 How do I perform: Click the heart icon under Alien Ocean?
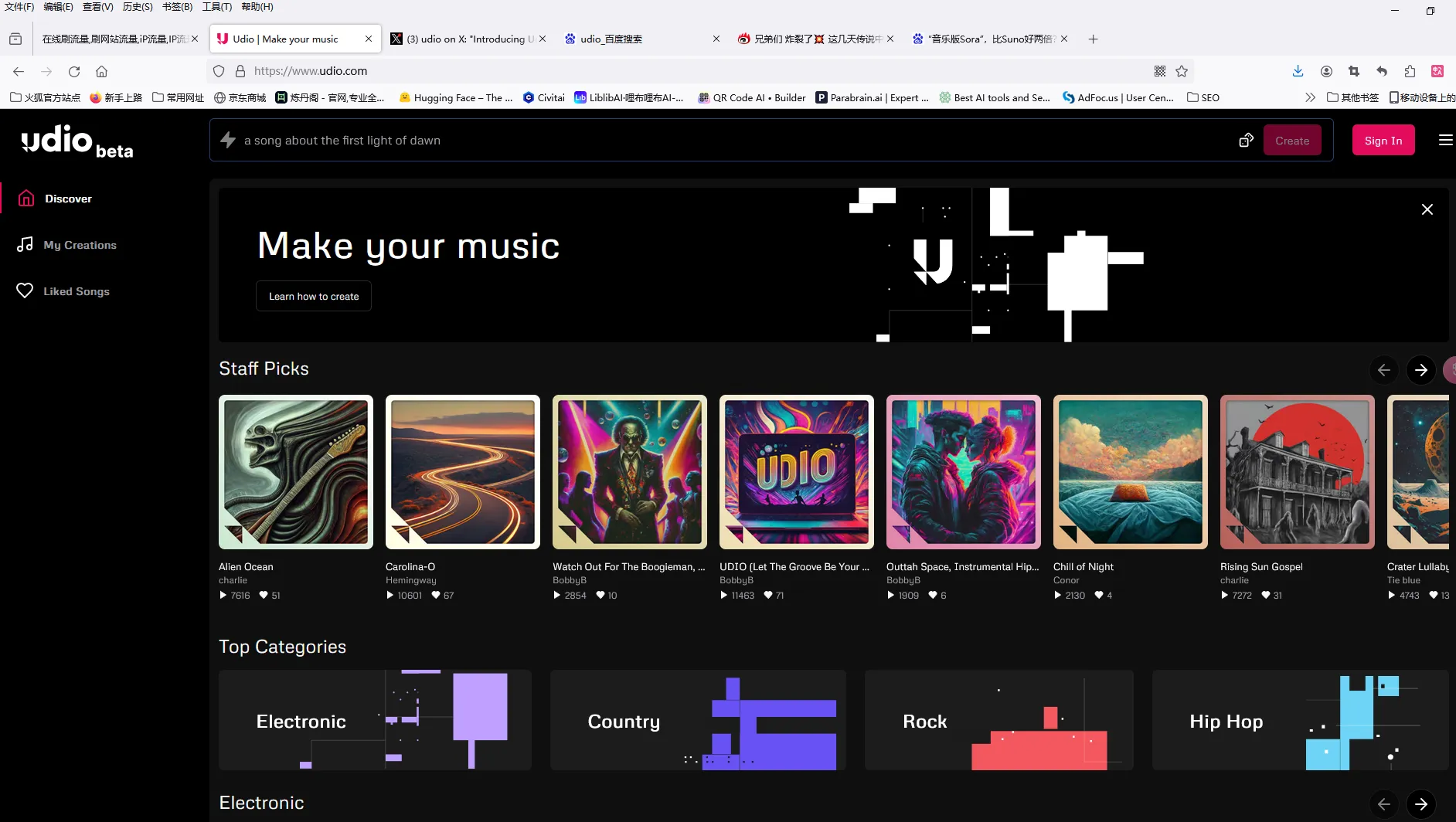(264, 596)
